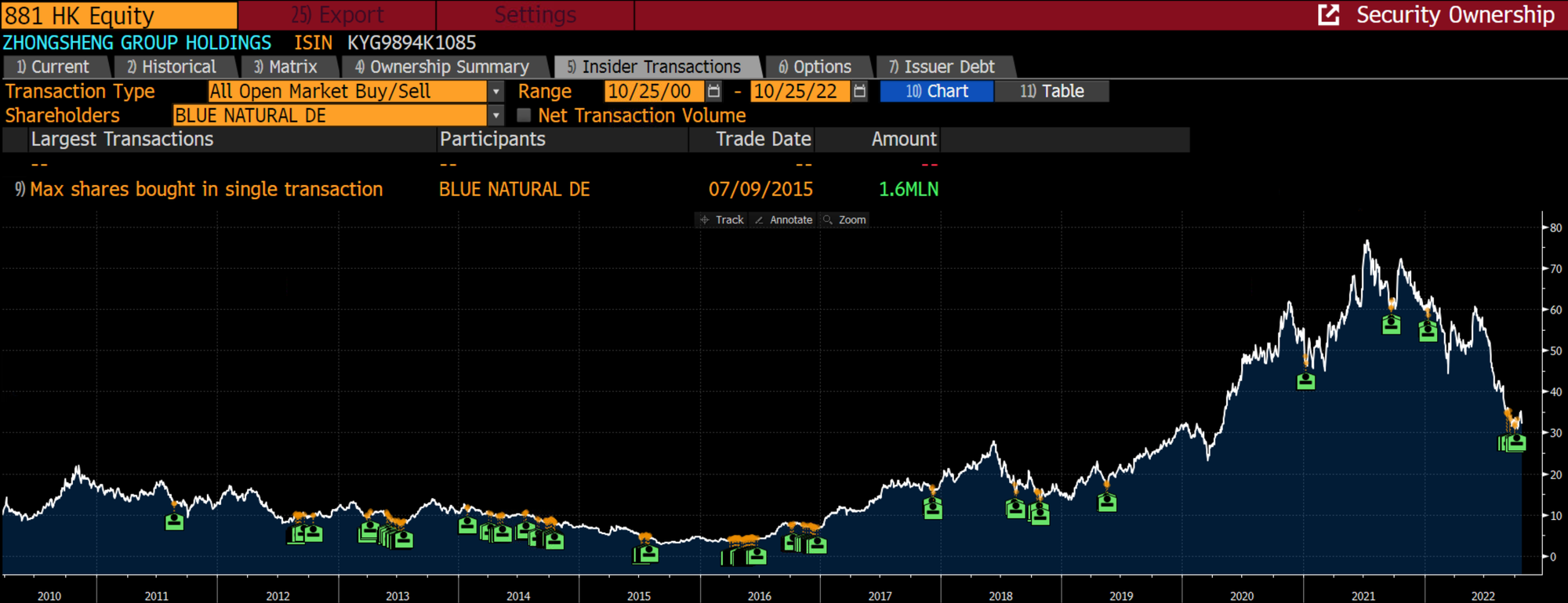Open the end date calendar picker
This screenshot has width=1568, height=603.
click(859, 92)
